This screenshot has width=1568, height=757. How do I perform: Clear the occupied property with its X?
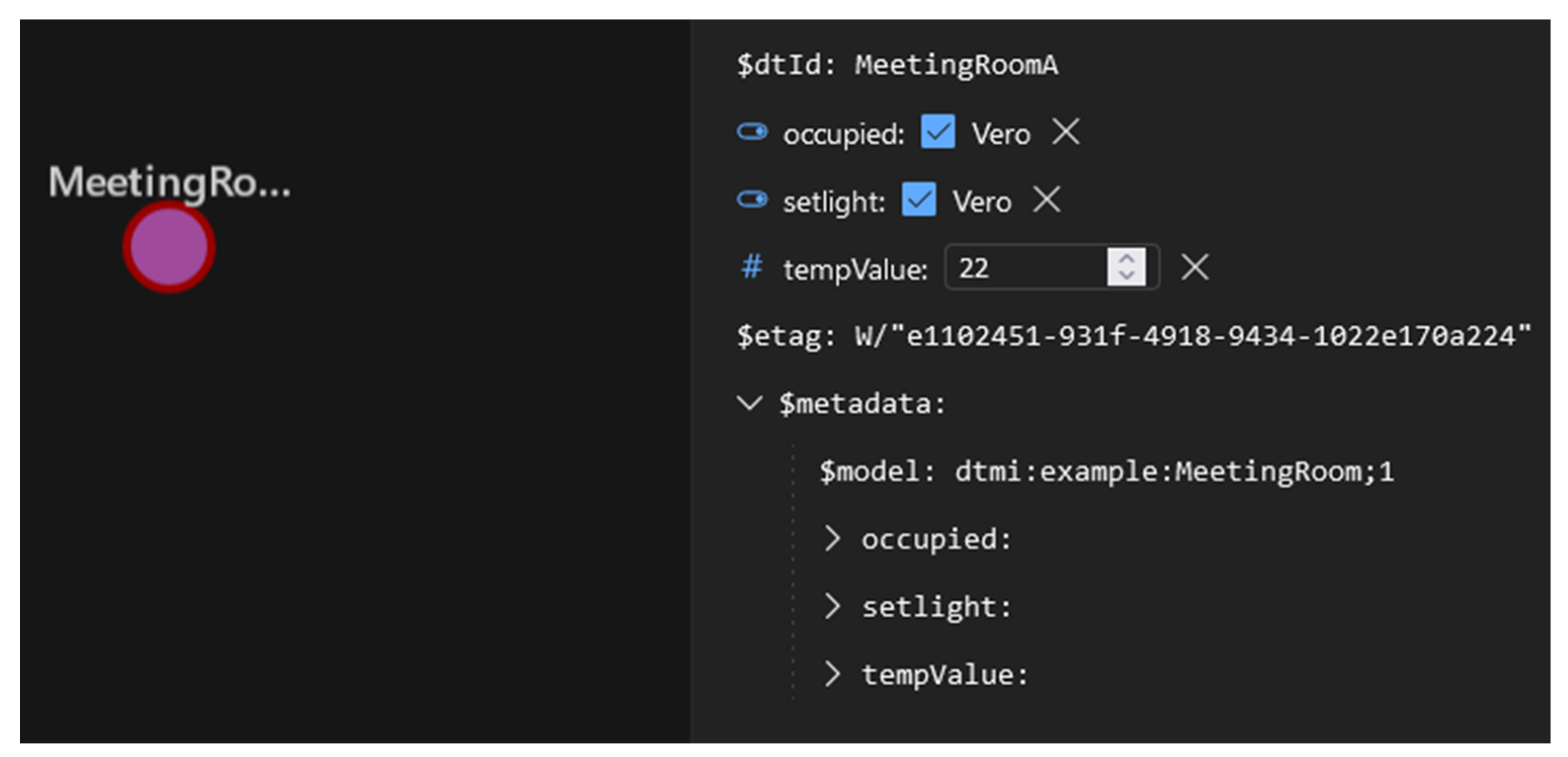point(1066,132)
